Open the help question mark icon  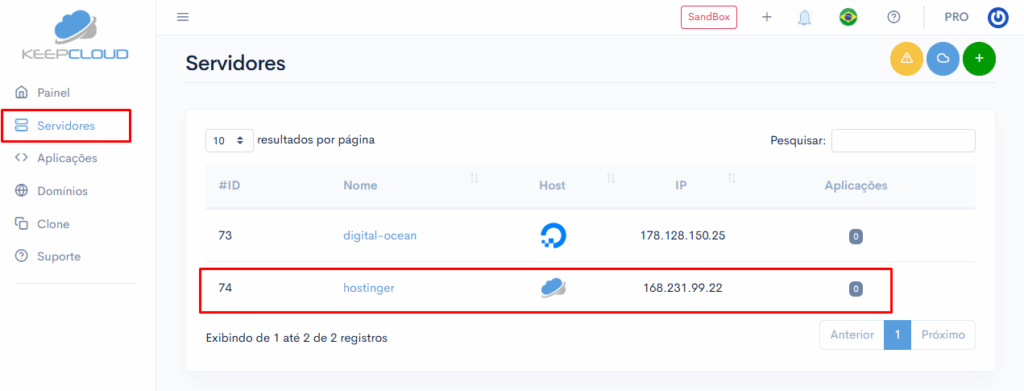[893, 17]
